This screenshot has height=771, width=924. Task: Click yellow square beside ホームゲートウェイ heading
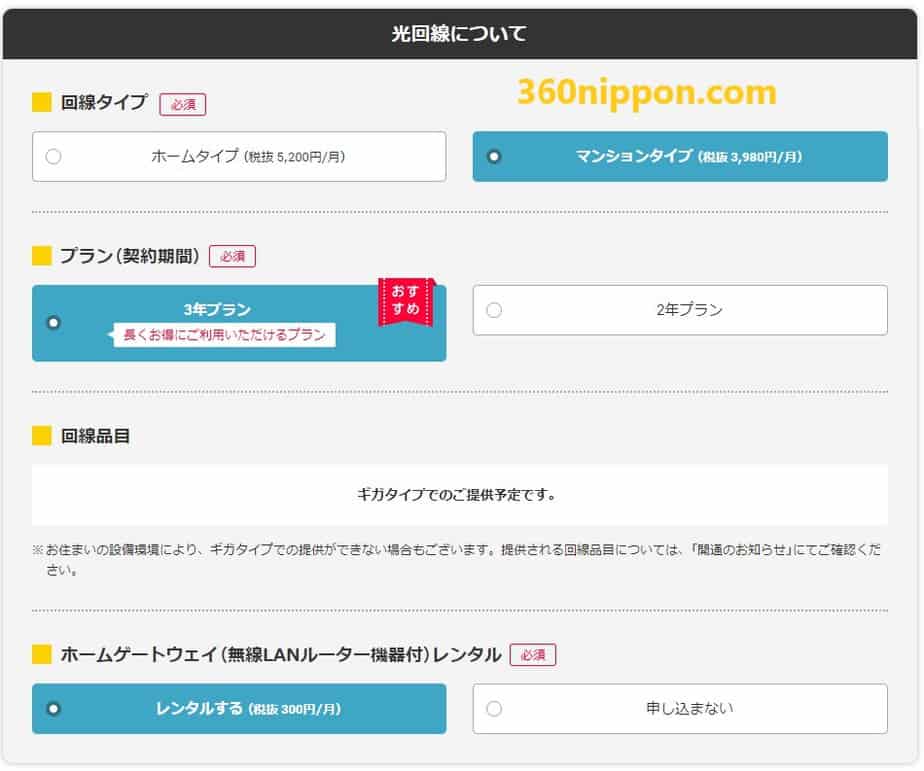pyautogui.click(x=41, y=655)
